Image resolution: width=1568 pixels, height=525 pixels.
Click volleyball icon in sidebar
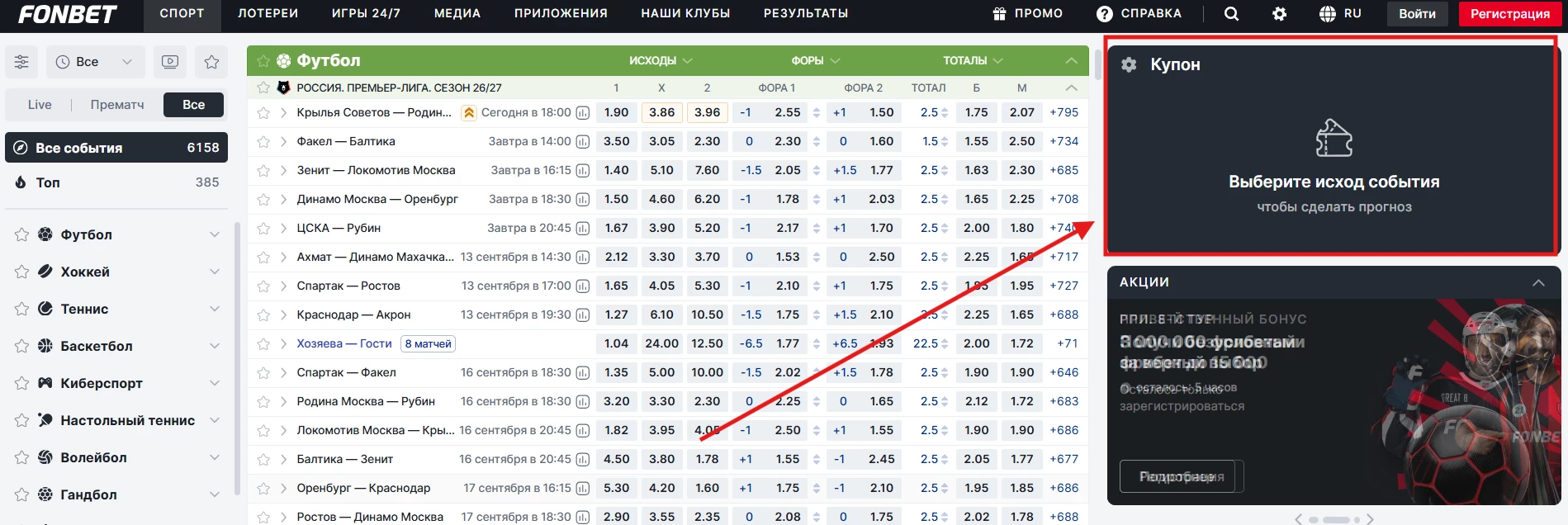(x=45, y=457)
